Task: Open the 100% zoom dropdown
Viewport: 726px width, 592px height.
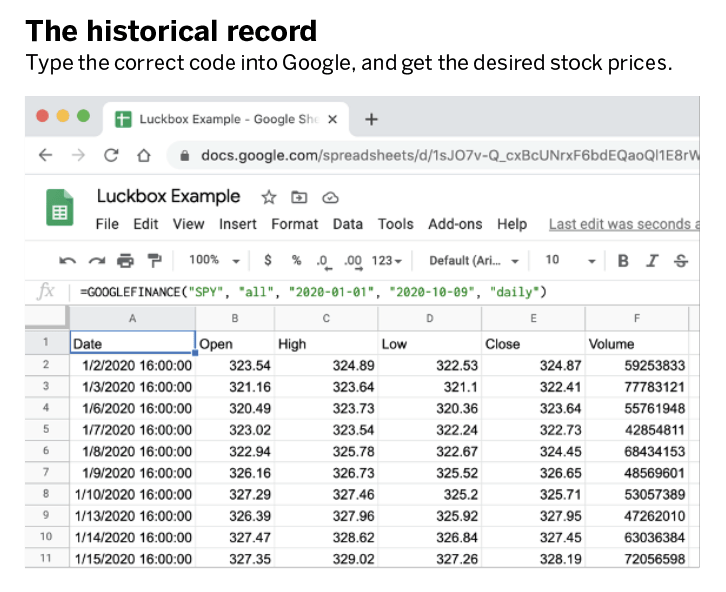Action: 214,260
